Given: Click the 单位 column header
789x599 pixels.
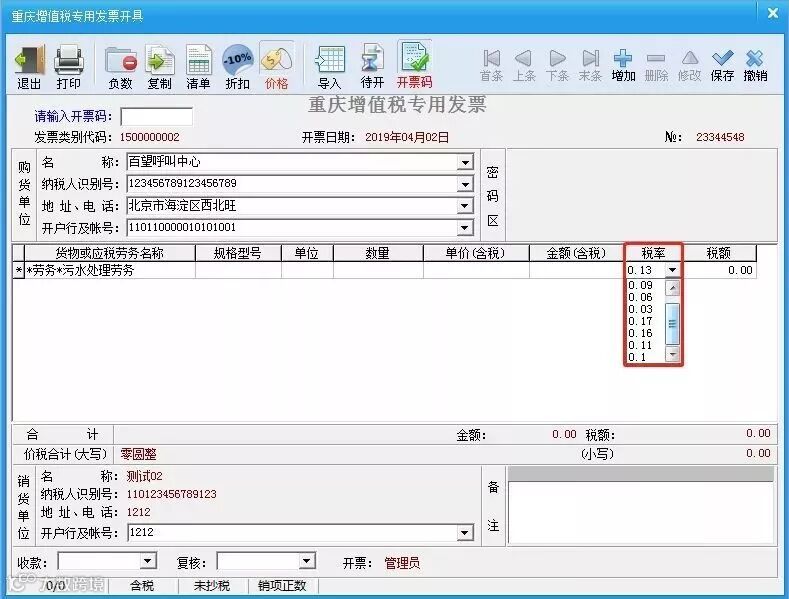Looking at the screenshot, I should coord(307,253).
